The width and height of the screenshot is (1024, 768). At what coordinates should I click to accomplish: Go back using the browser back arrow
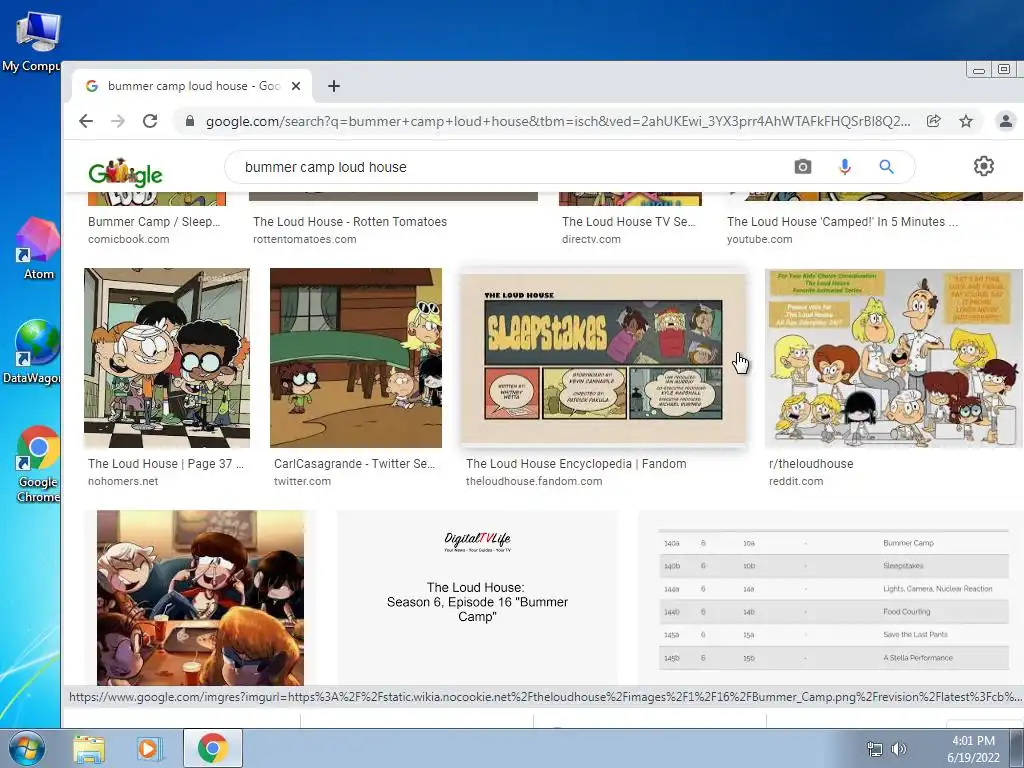[x=86, y=121]
